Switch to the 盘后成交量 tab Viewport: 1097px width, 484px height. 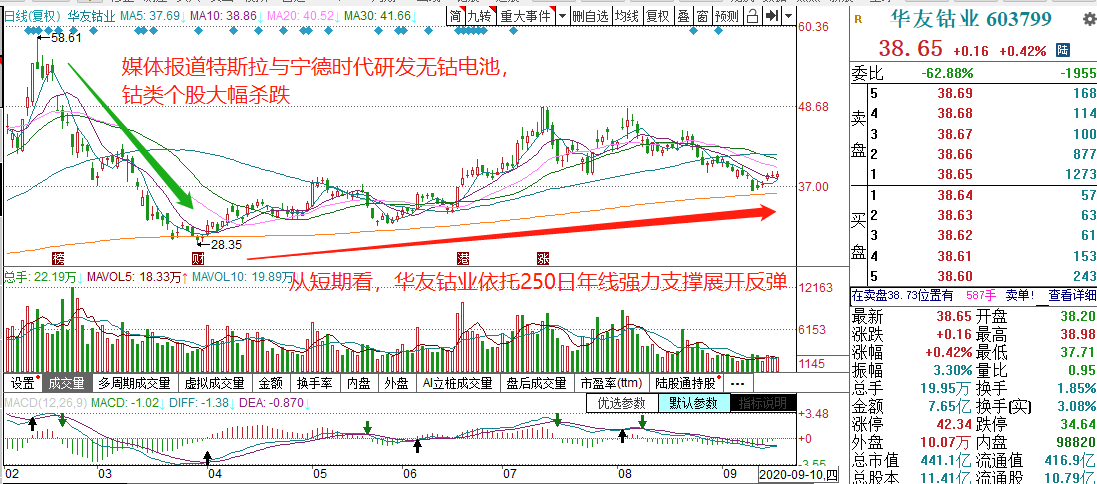pos(536,383)
